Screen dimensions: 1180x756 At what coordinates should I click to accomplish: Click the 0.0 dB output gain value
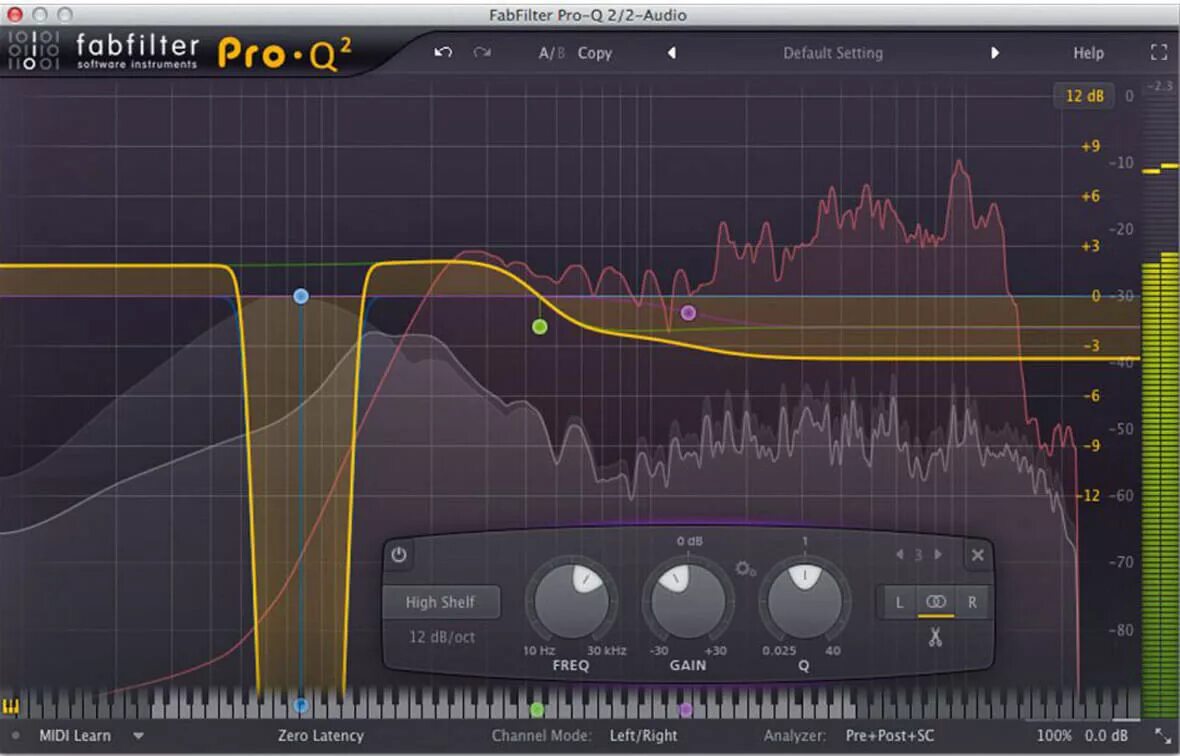click(1106, 736)
